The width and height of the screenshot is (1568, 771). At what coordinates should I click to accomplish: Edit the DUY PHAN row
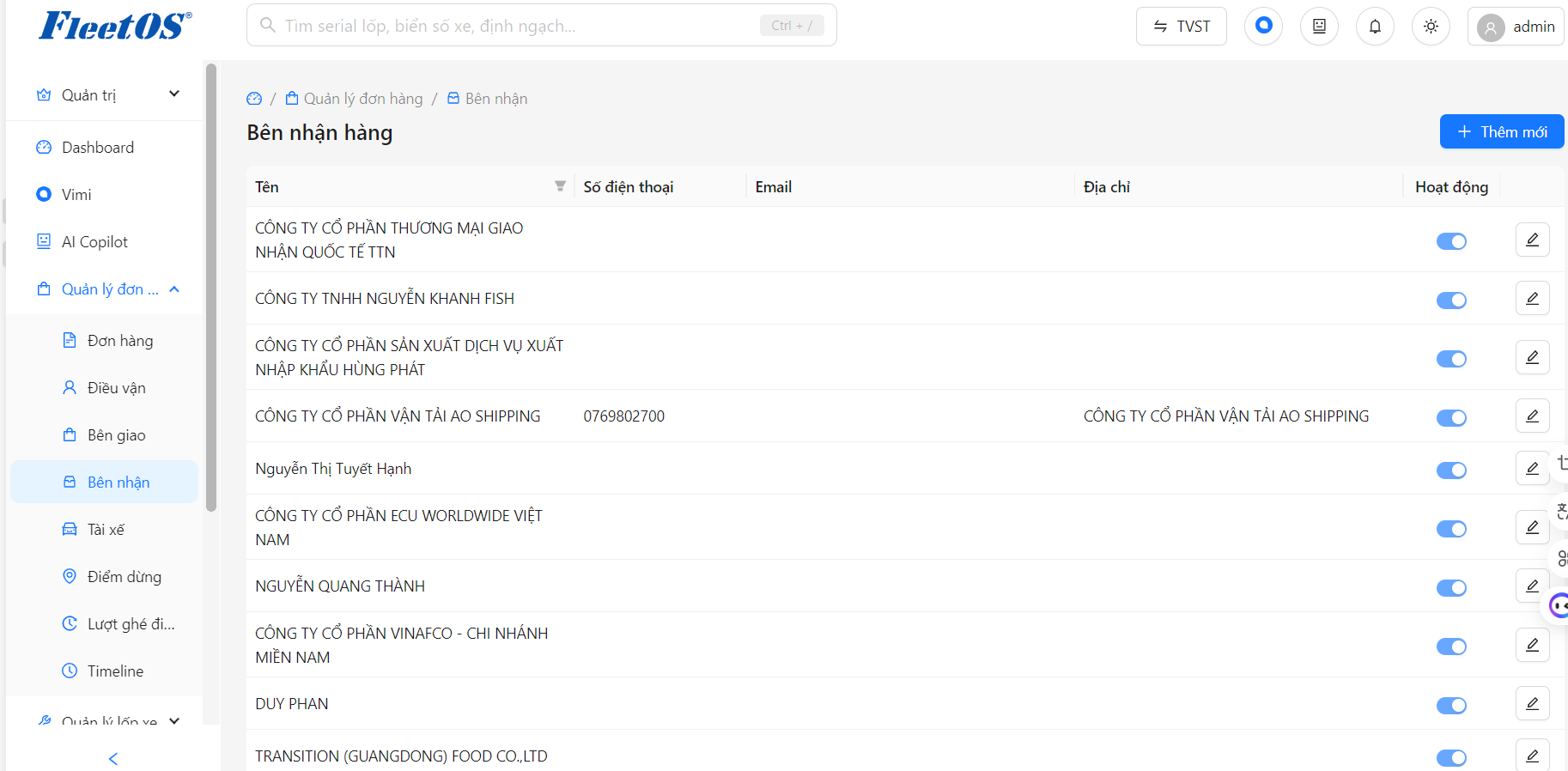[1532, 703]
